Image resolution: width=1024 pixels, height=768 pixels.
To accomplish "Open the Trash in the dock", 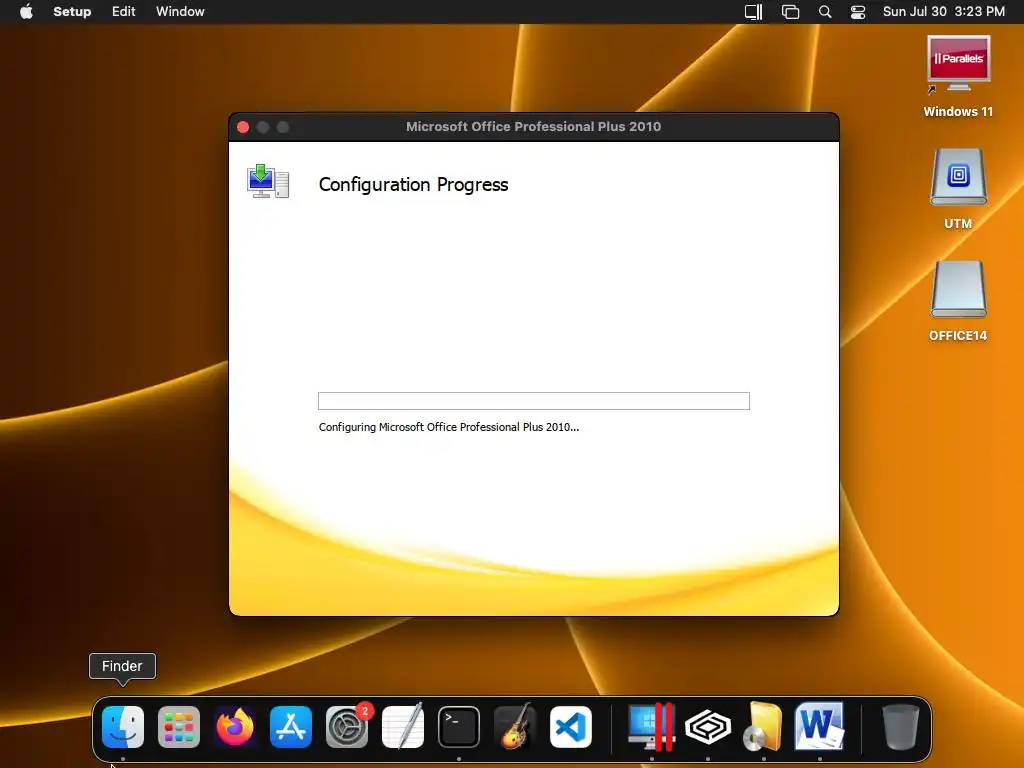I will tap(901, 727).
